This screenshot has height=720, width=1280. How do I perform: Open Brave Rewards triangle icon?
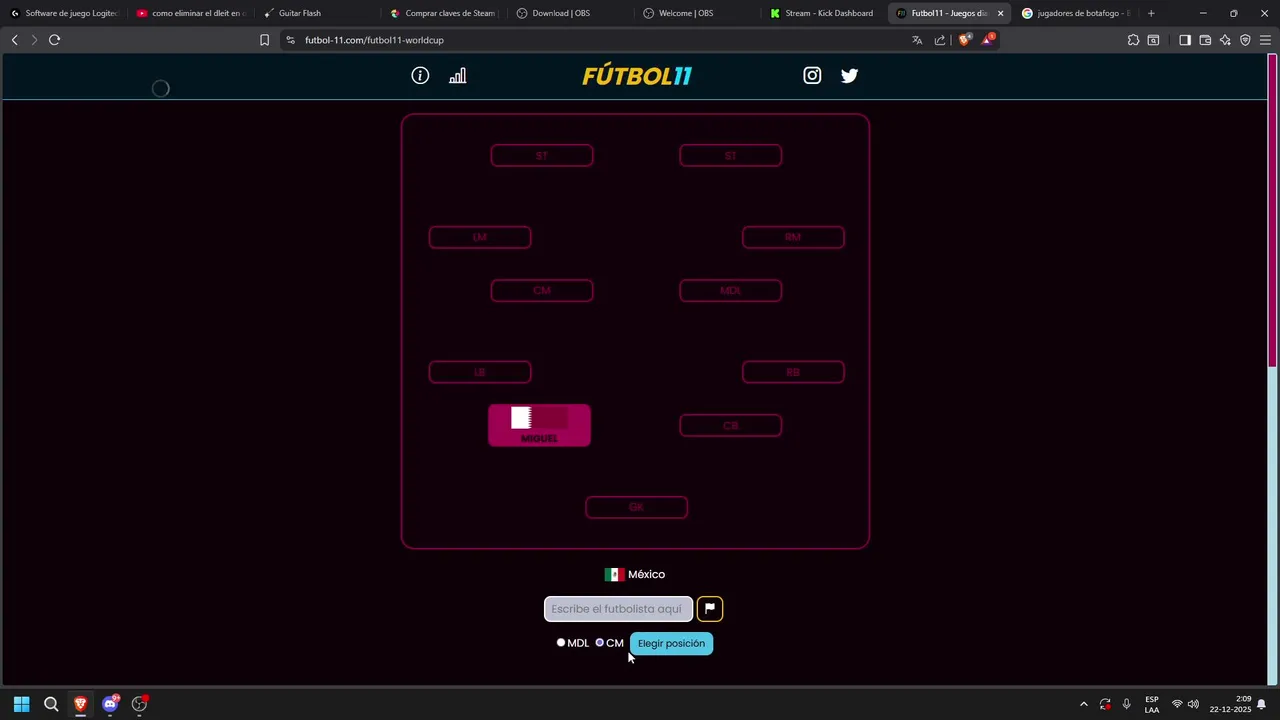[988, 40]
